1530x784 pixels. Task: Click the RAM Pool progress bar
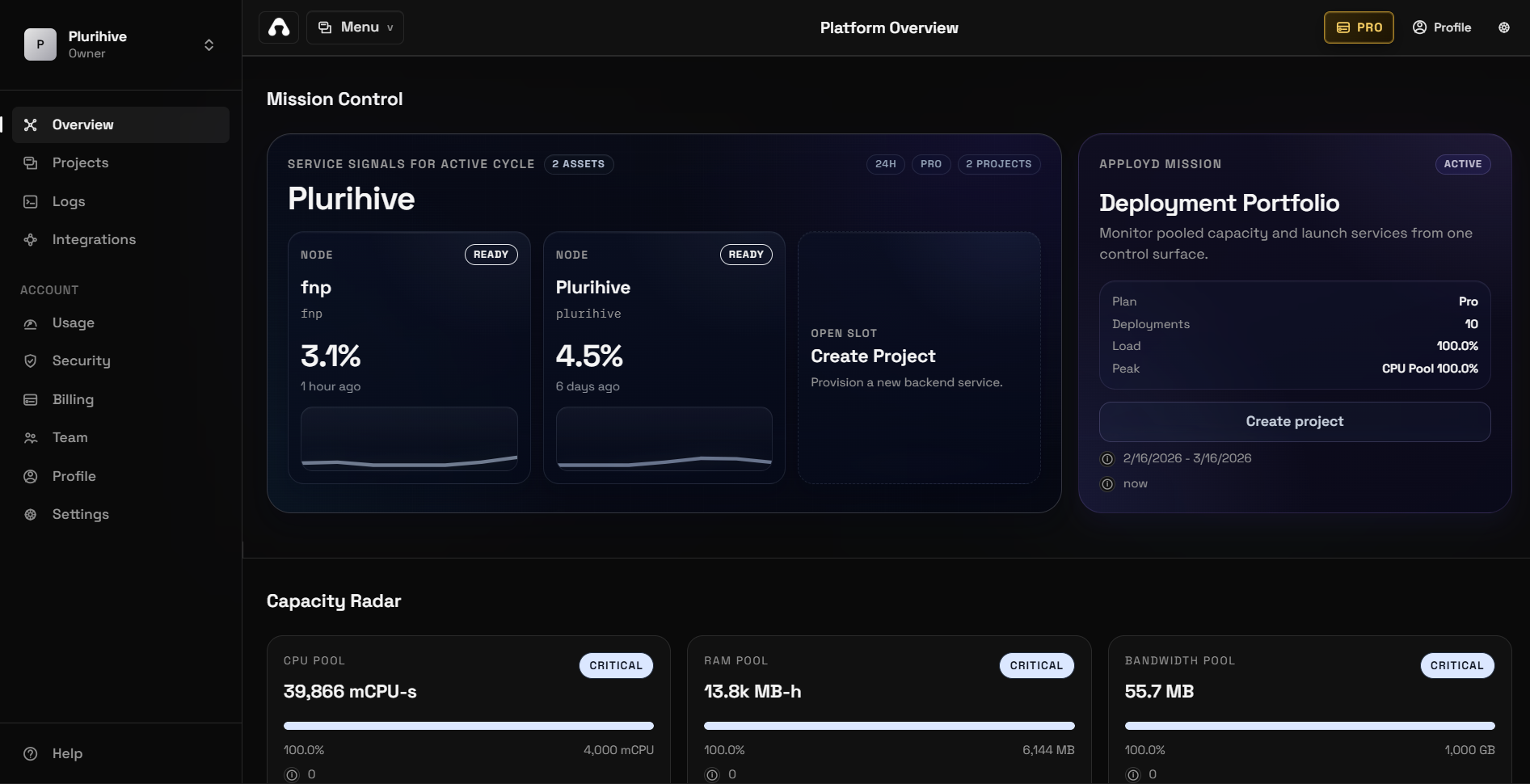[x=889, y=726]
